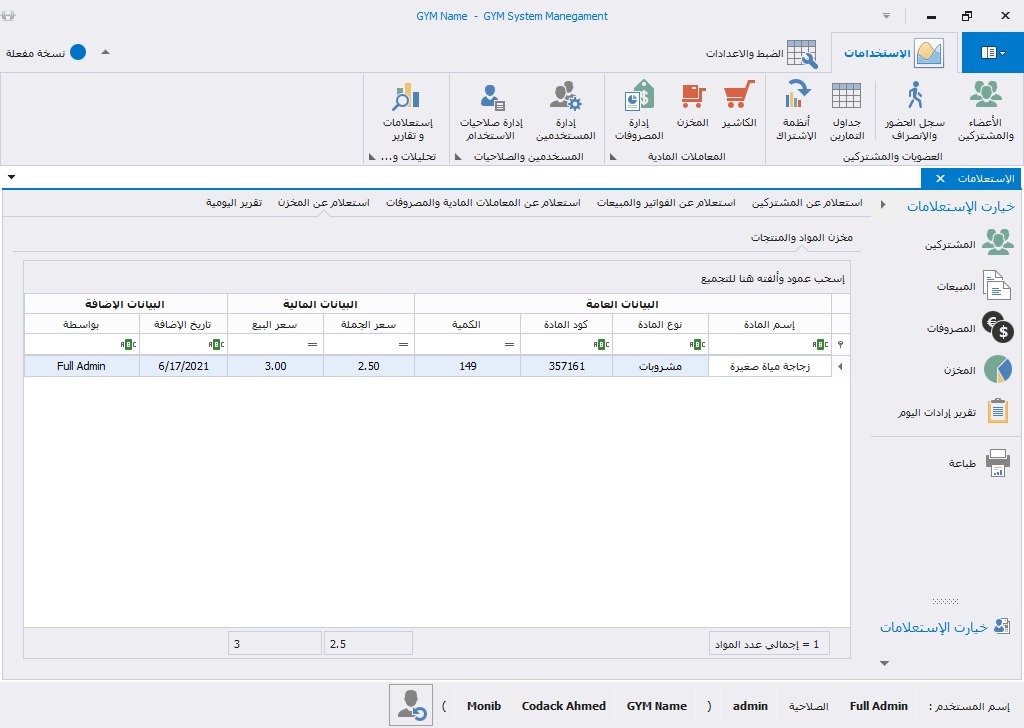Image resolution: width=1024 pixels, height=728 pixels.
Task: Click the group-by drop panel text
Action: tap(773, 279)
